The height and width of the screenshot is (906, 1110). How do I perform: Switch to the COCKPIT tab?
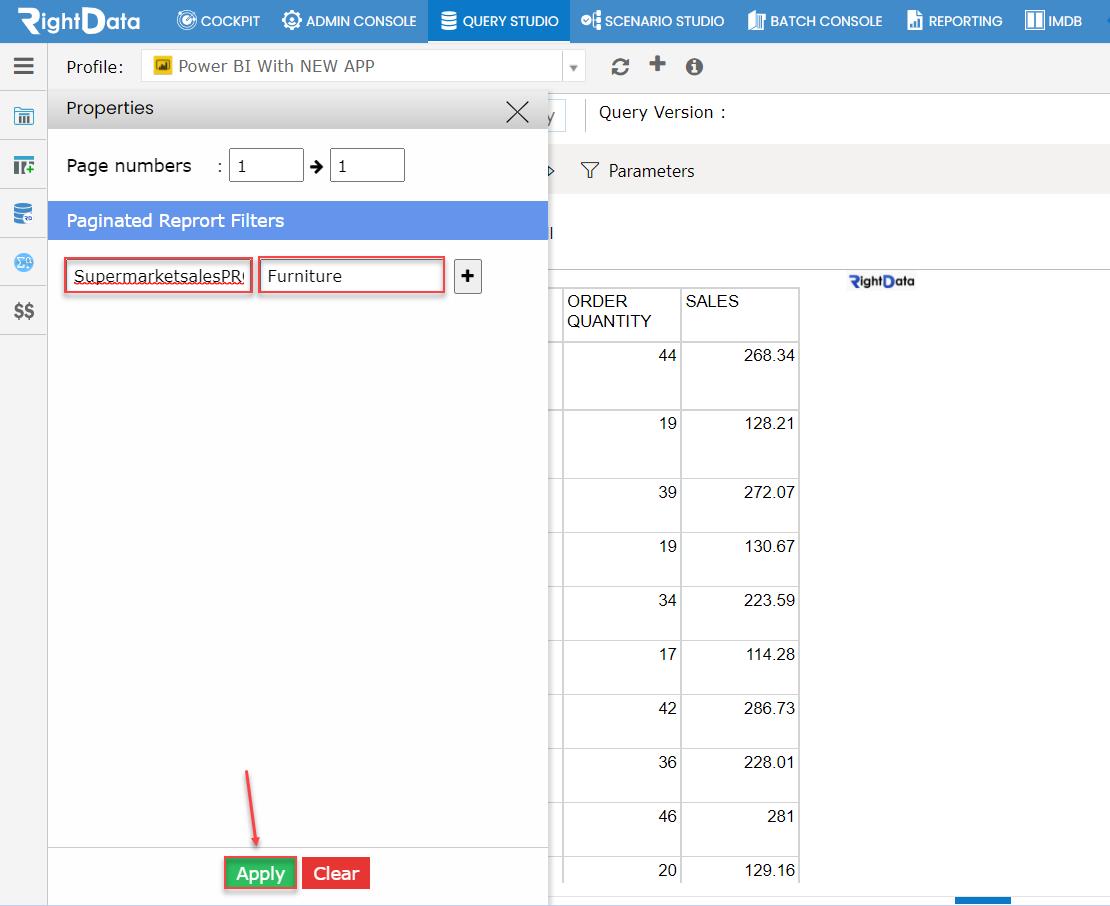[218, 20]
